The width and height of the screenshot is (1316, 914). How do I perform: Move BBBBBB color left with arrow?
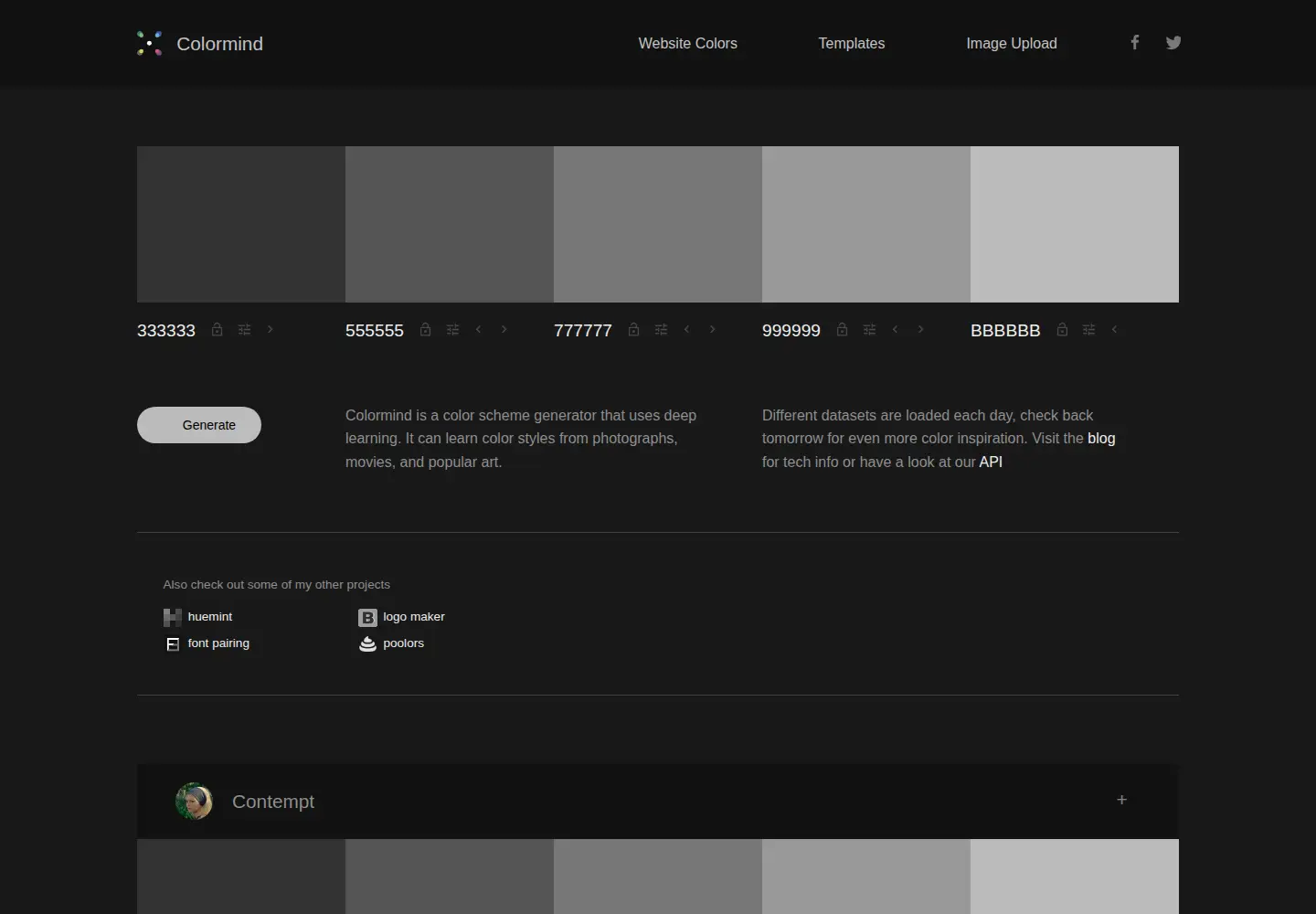tap(1114, 329)
